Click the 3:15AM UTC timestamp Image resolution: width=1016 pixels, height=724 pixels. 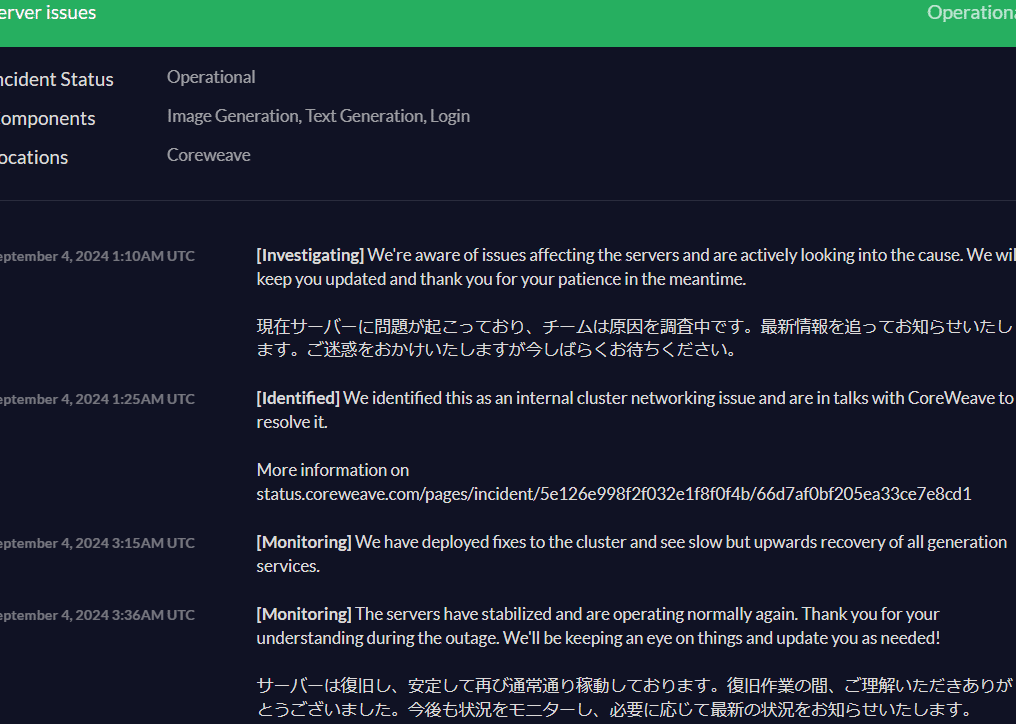[97, 543]
